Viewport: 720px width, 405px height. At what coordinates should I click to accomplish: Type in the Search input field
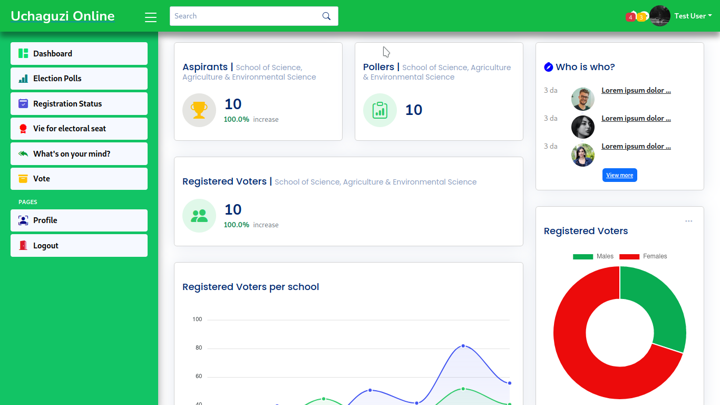(x=244, y=16)
